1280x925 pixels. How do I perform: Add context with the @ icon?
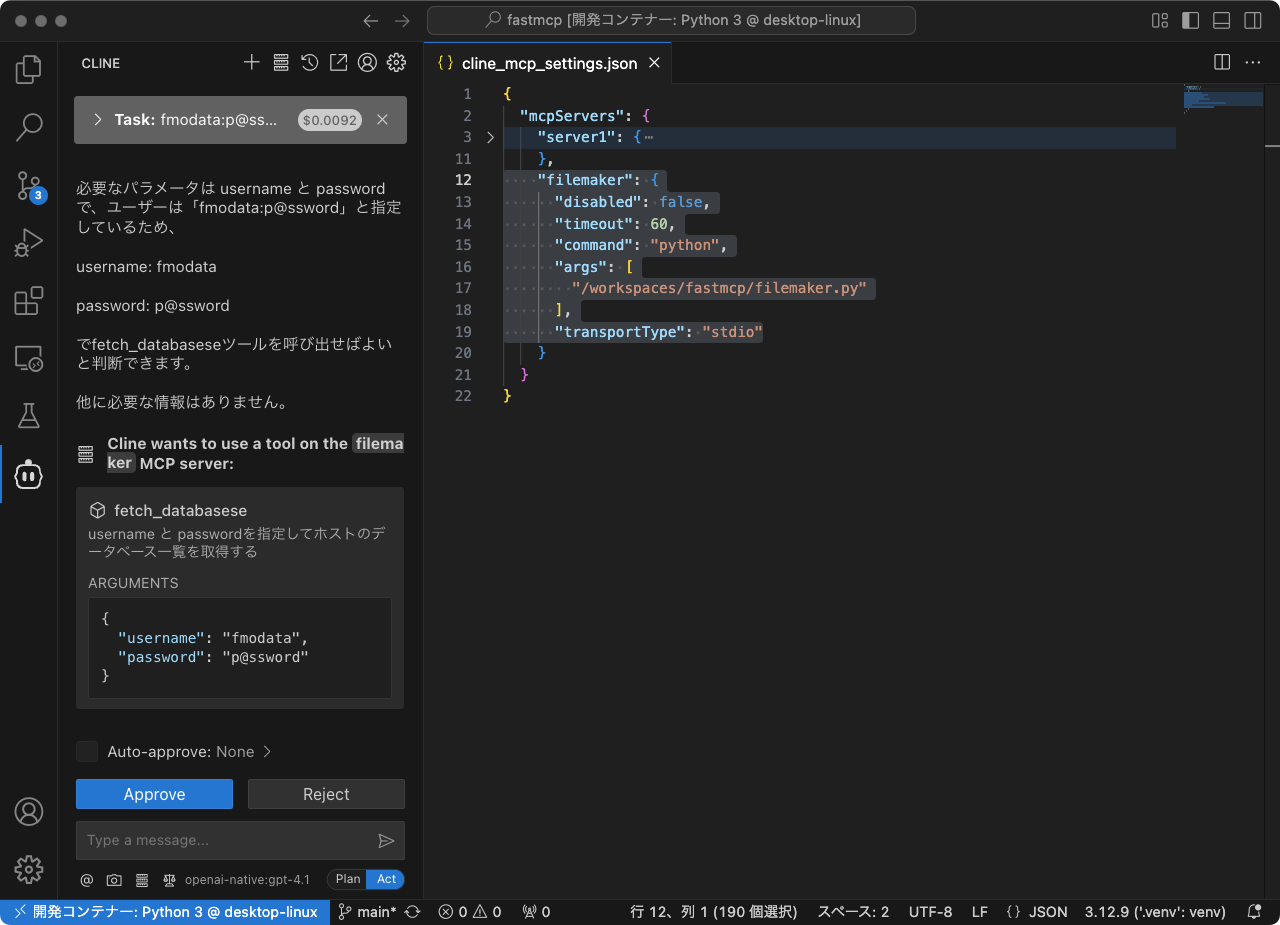[86, 879]
